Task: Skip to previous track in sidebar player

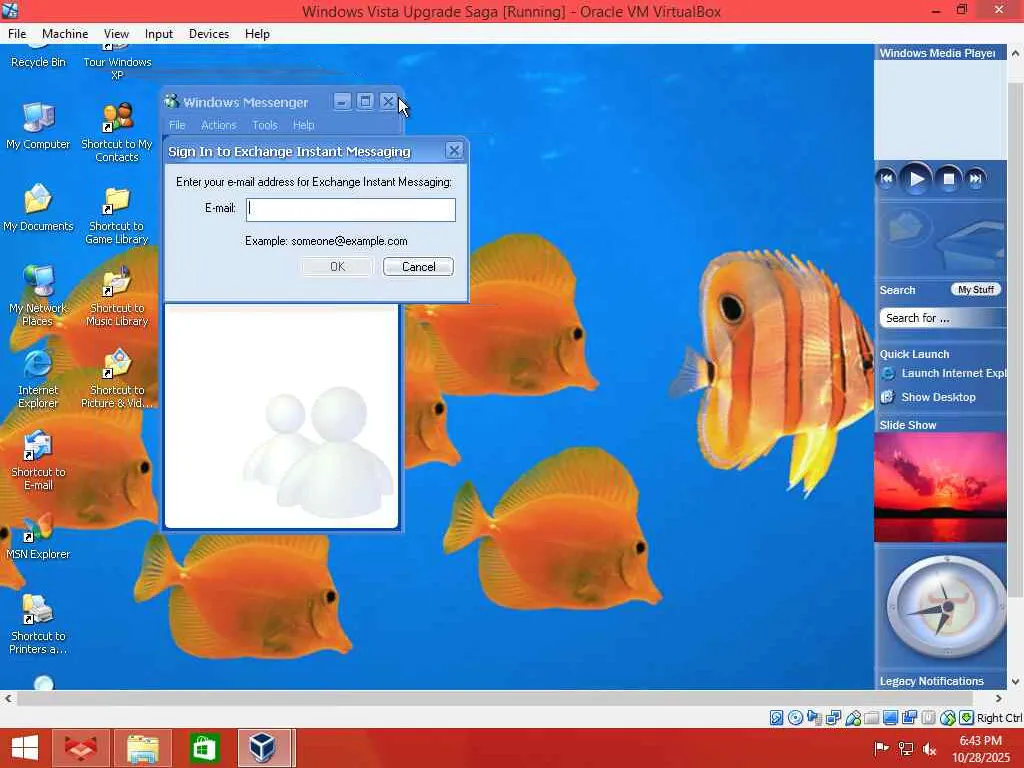Action: pos(886,179)
